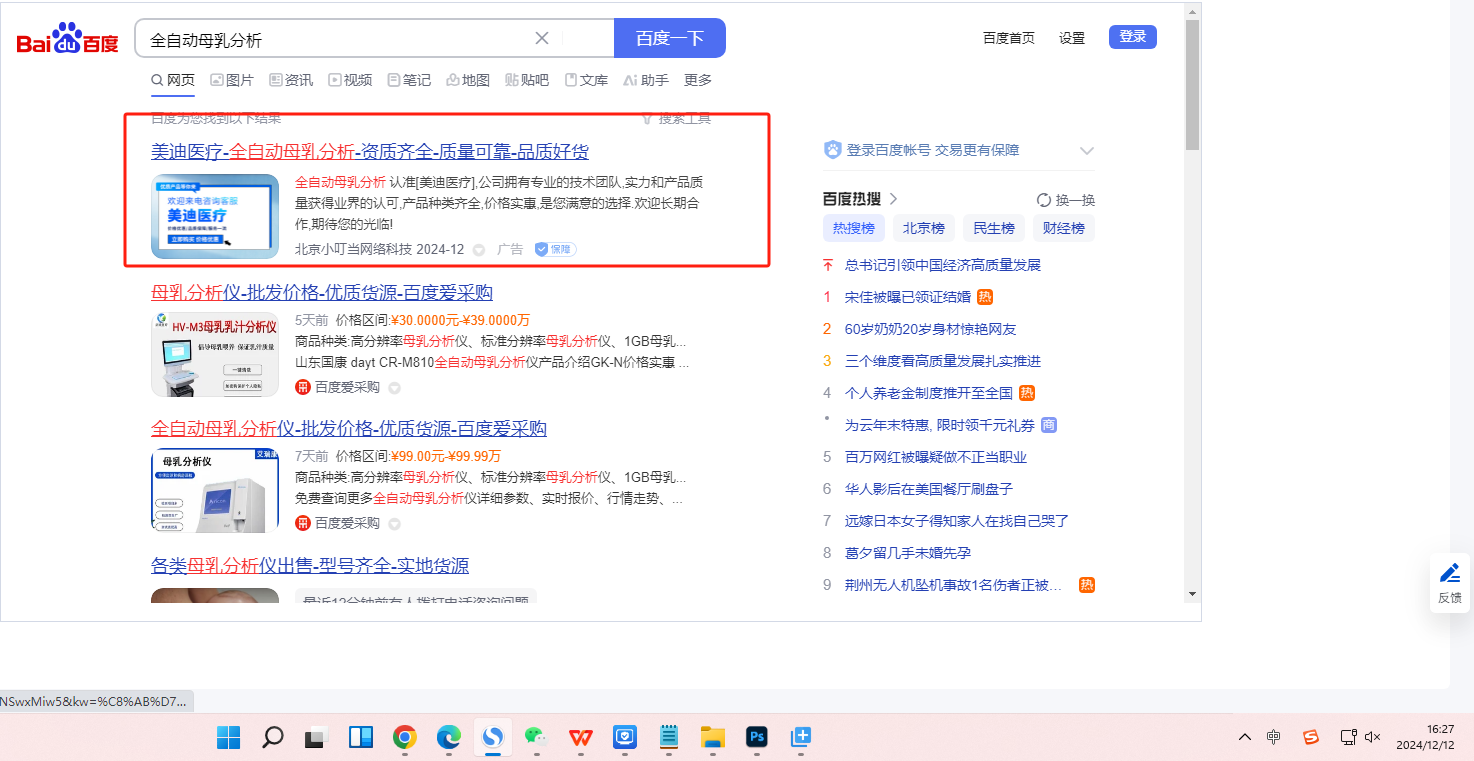This screenshot has height=761, width=1474.
Task: Switch to the 图片 search tab
Action: pyautogui.click(x=231, y=80)
